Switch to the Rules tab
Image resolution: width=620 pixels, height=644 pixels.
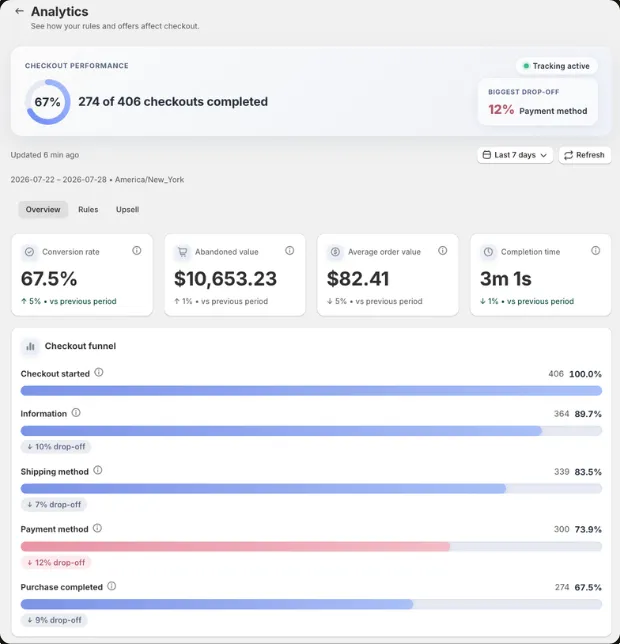pyautogui.click(x=88, y=209)
